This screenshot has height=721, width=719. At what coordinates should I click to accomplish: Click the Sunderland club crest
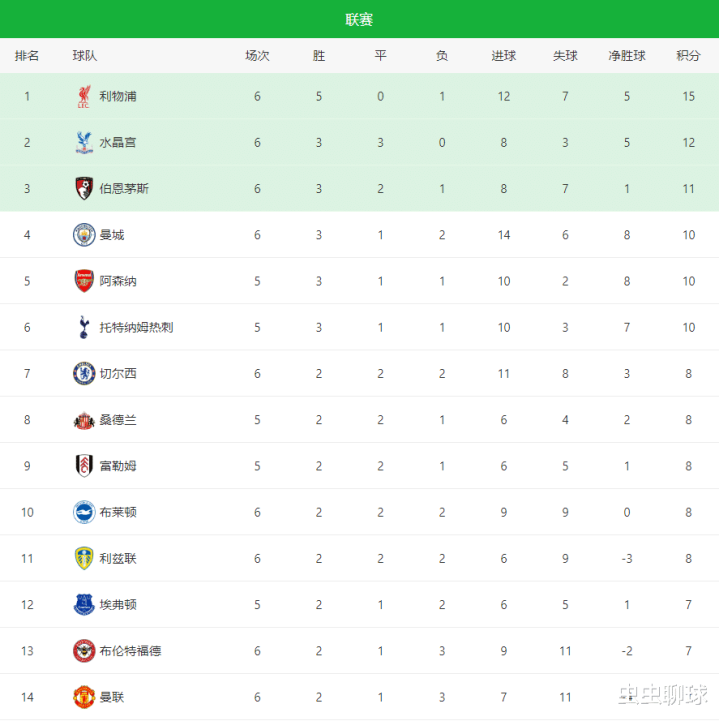click(x=84, y=420)
